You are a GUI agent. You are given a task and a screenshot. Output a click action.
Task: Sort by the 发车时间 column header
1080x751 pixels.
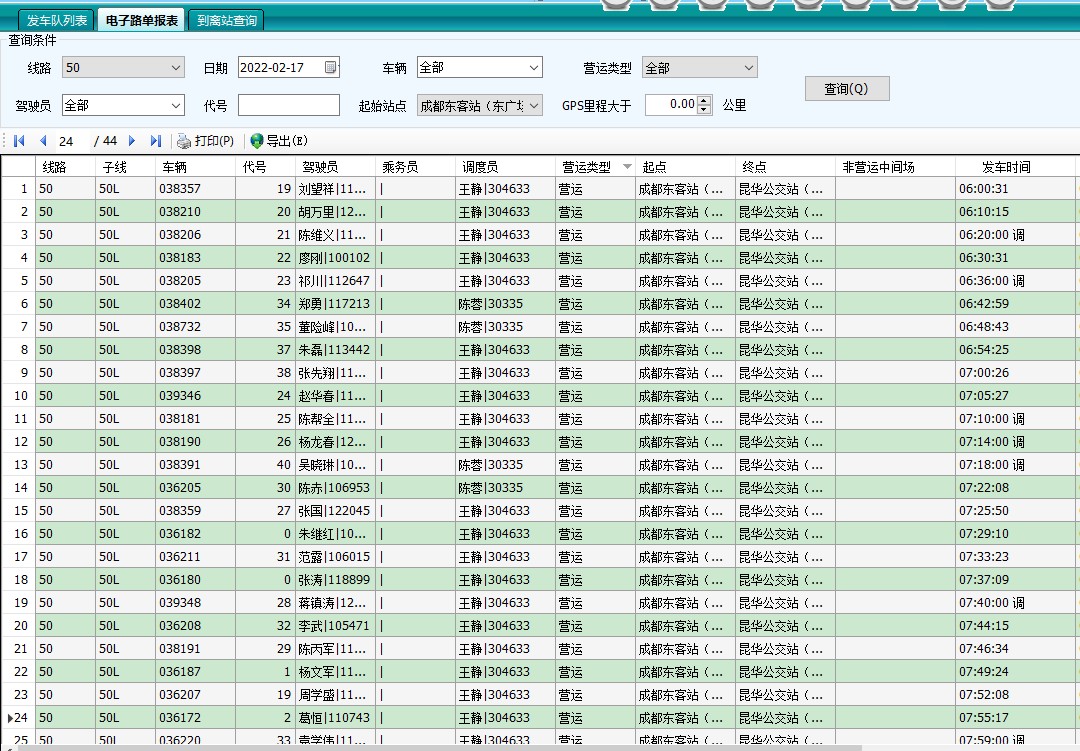(x=1005, y=167)
